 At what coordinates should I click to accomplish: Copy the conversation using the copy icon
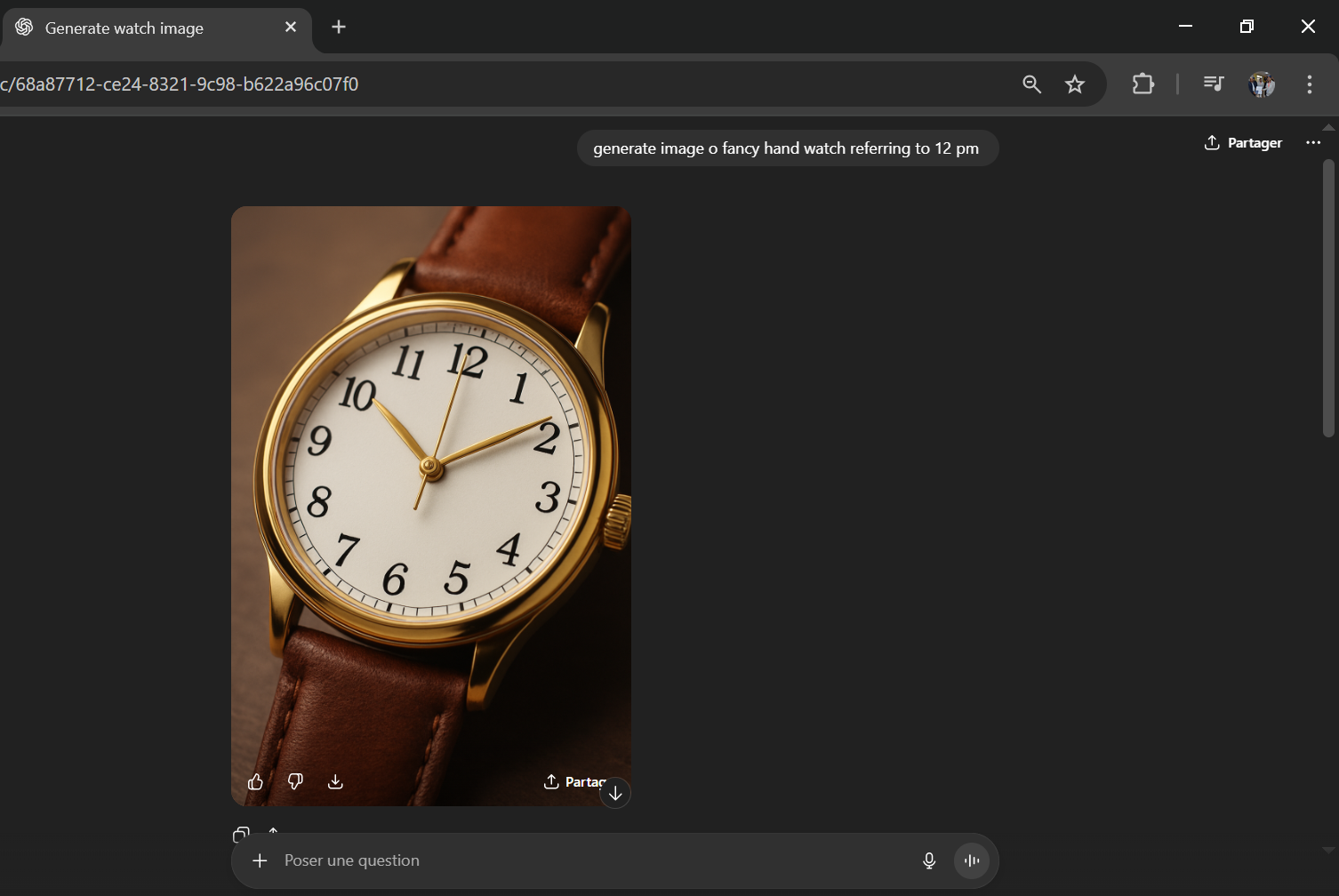(240, 836)
